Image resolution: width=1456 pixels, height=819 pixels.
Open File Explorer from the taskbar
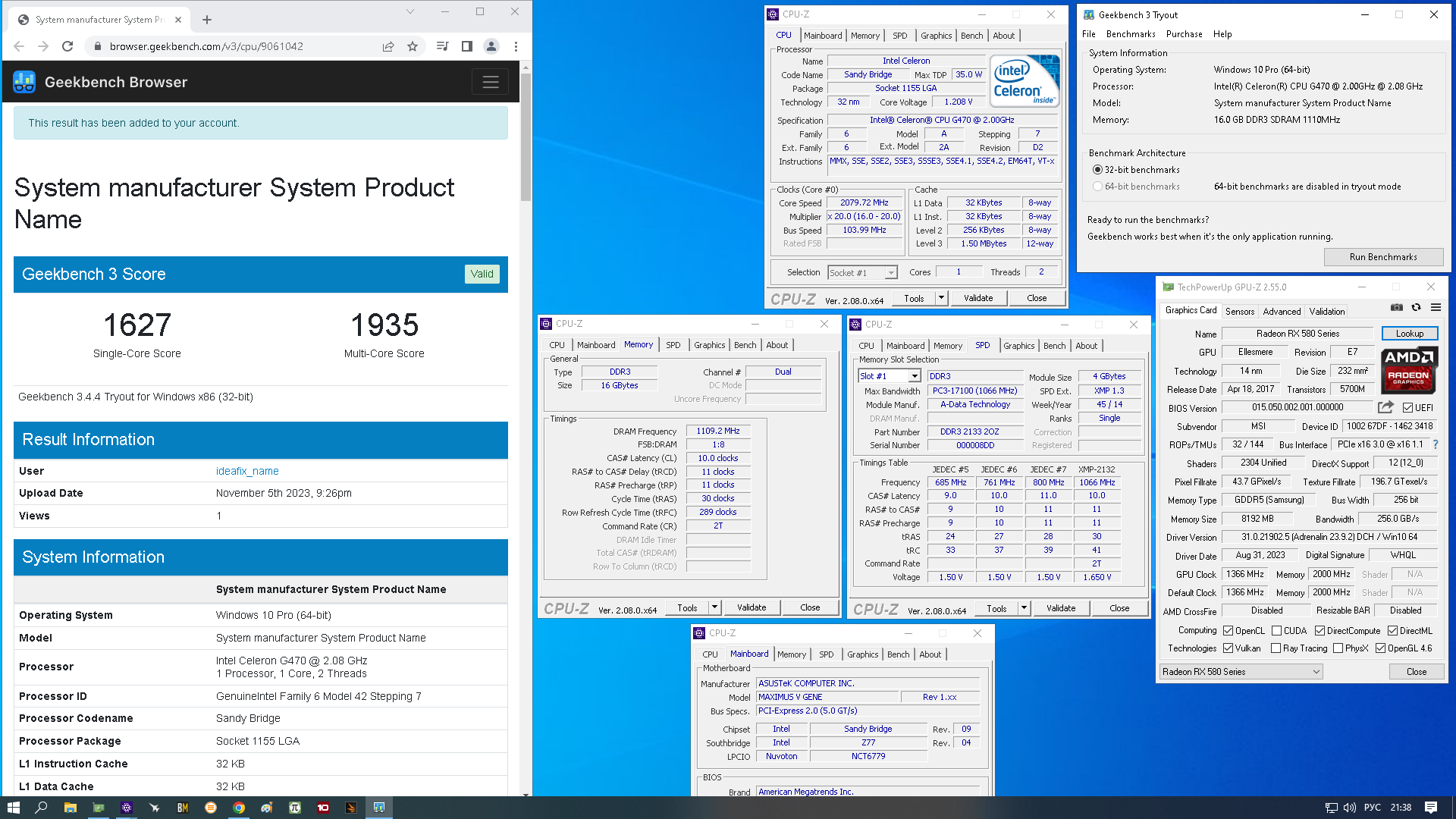pos(70,808)
